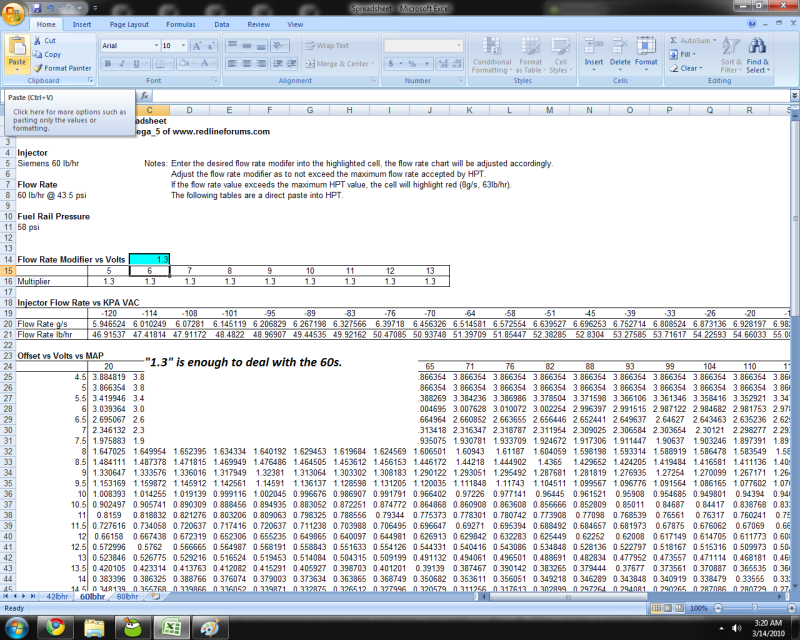The height and width of the screenshot is (640, 800).
Task: Toggle Underline formatting
Action: 136,64
